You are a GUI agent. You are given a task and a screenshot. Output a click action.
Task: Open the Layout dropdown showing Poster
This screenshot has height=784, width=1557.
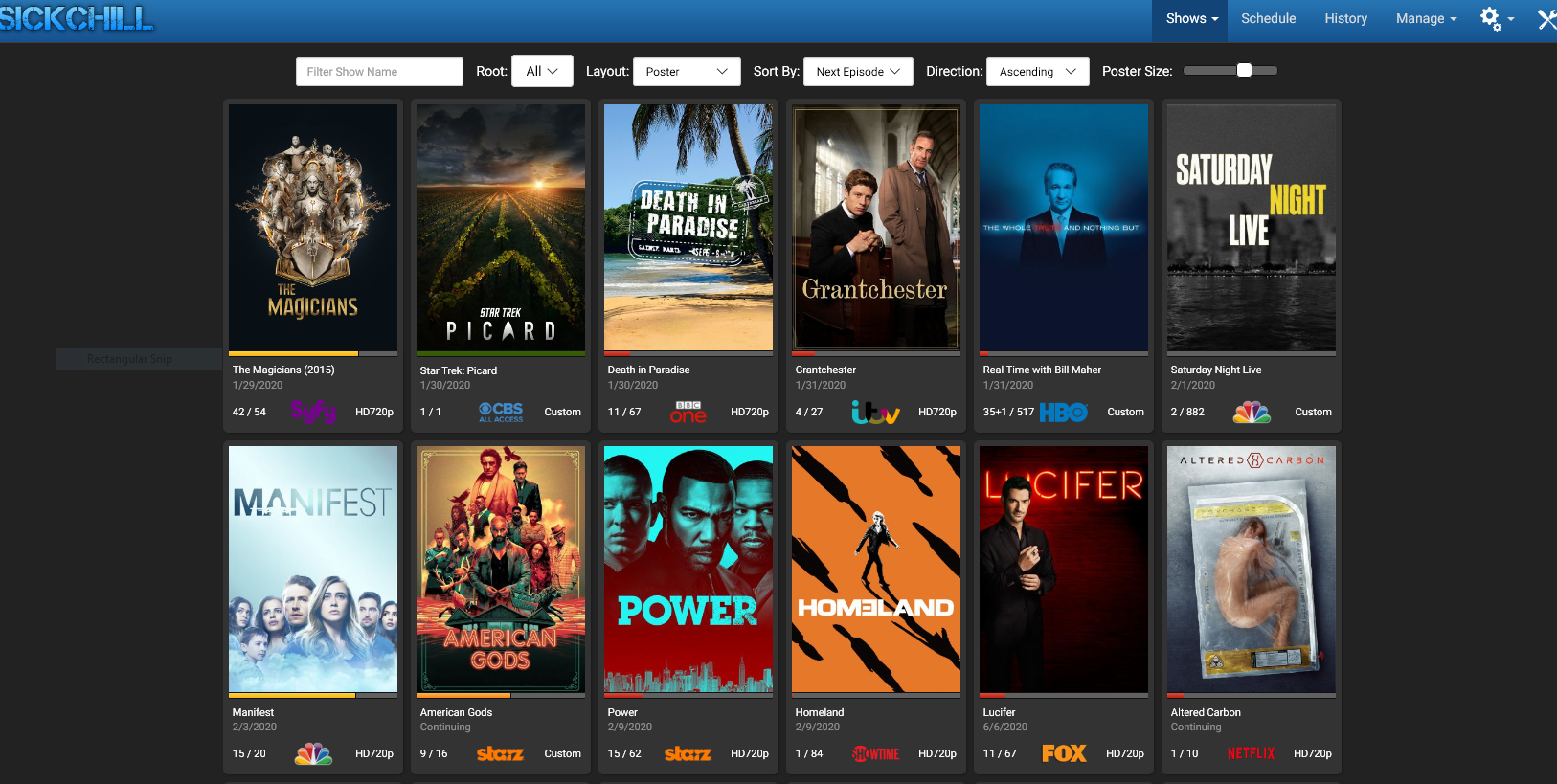tap(687, 71)
